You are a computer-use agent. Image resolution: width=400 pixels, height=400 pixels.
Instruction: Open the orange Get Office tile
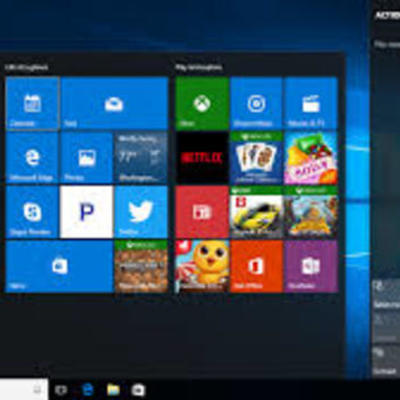coord(256,266)
